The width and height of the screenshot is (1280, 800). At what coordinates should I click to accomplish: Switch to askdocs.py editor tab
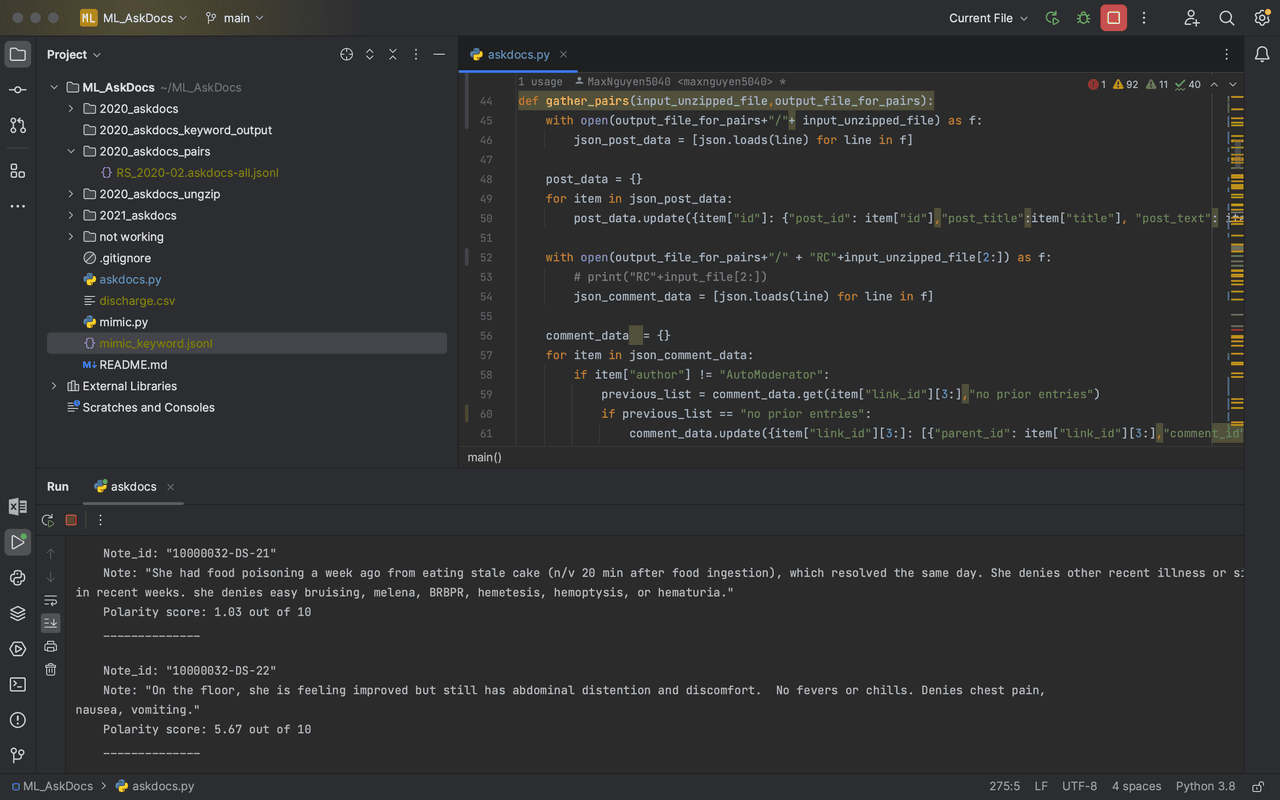click(x=518, y=55)
